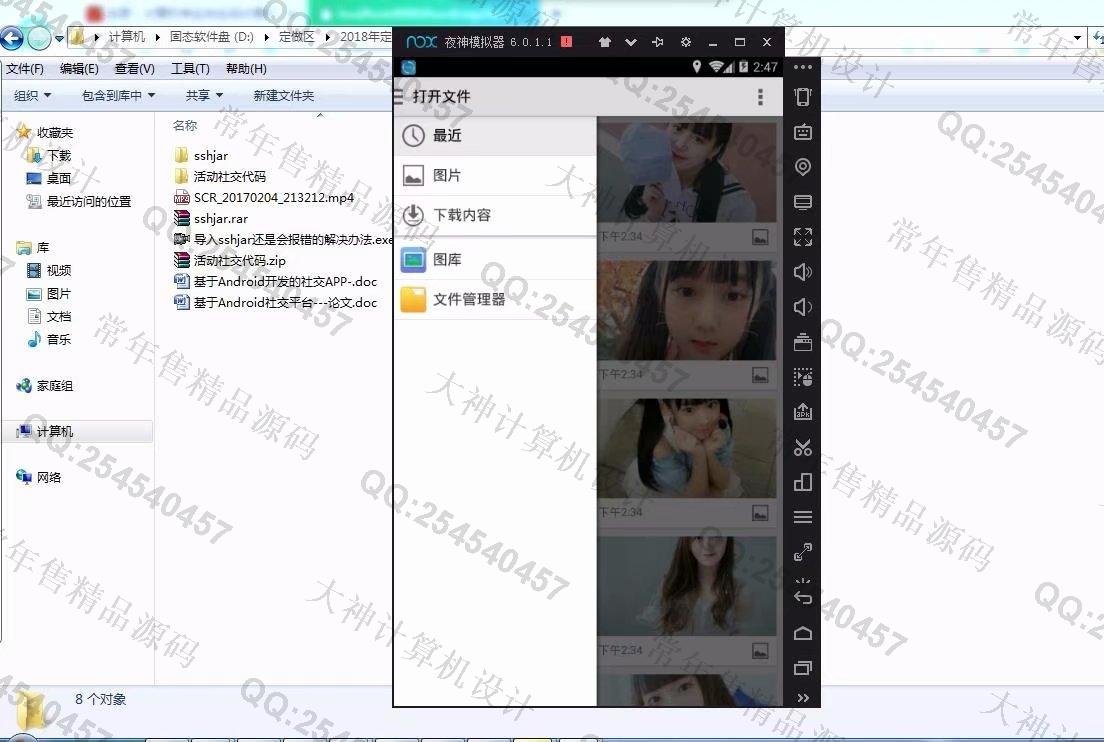Click Nox skin theme shirt icon
The image size is (1104, 742).
pos(604,42)
